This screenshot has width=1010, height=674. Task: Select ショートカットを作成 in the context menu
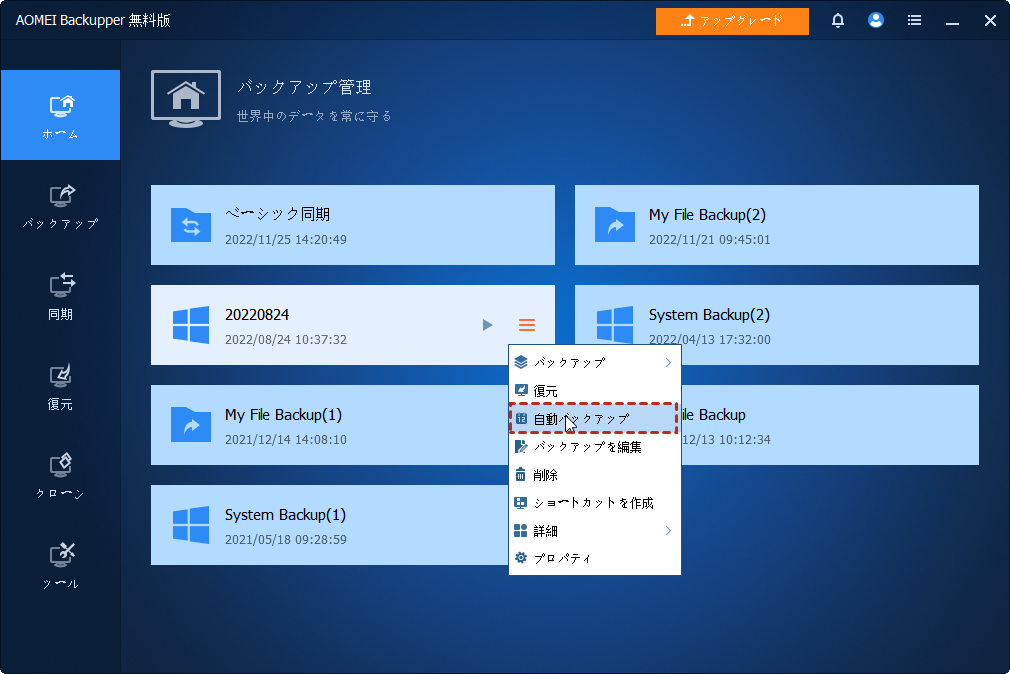(x=595, y=503)
